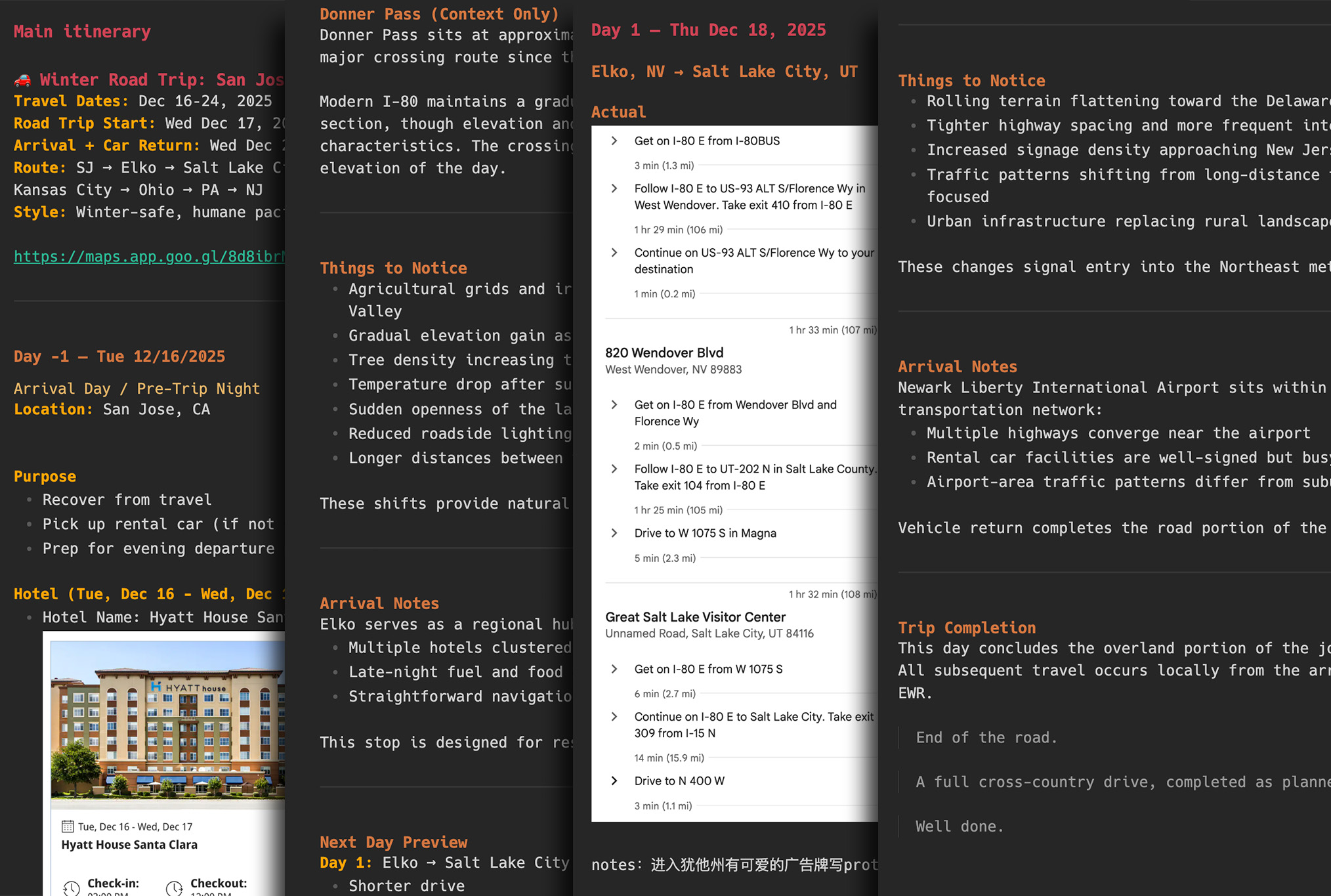Click the clock icon next to Check-in

(72, 888)
